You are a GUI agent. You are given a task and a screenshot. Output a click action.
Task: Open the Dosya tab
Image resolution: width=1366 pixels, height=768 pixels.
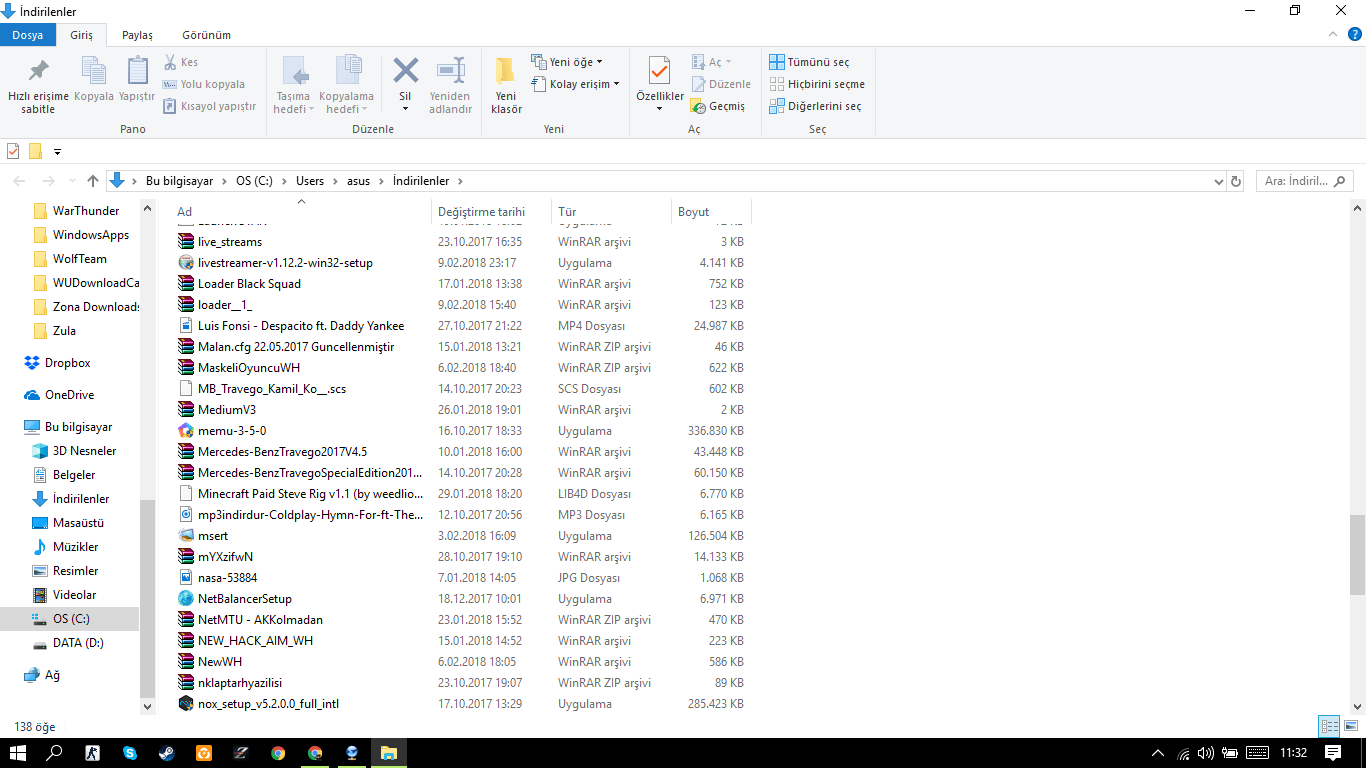[x=28, y=35]
